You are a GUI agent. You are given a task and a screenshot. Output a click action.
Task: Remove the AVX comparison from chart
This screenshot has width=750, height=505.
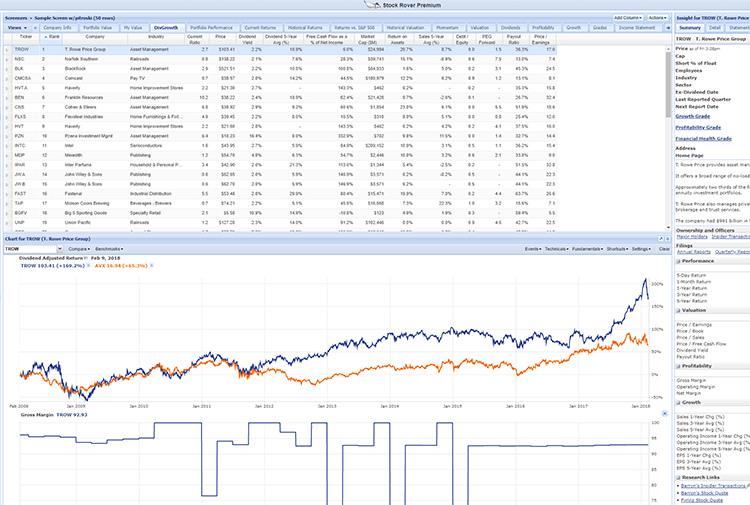point(151,265)
